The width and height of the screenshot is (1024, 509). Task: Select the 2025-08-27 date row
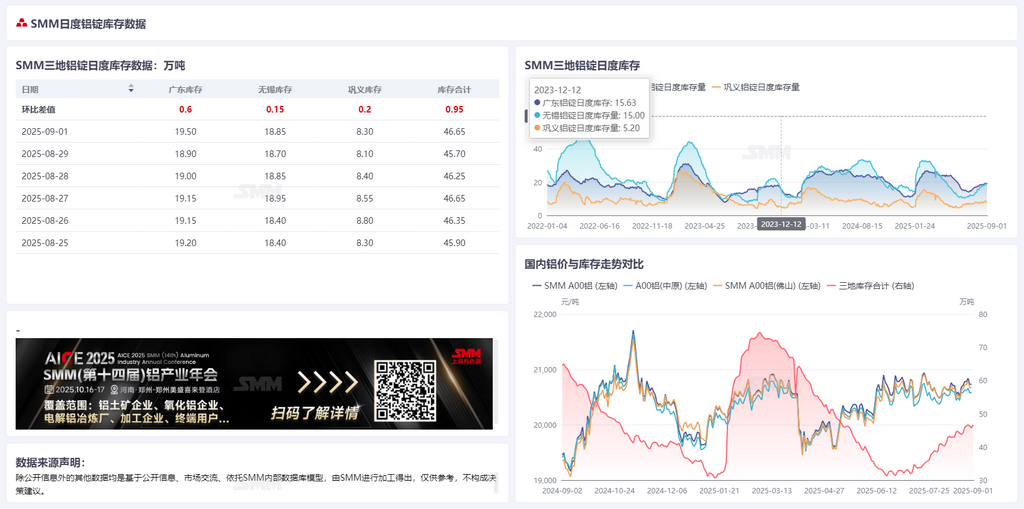[x=257, y=198]
